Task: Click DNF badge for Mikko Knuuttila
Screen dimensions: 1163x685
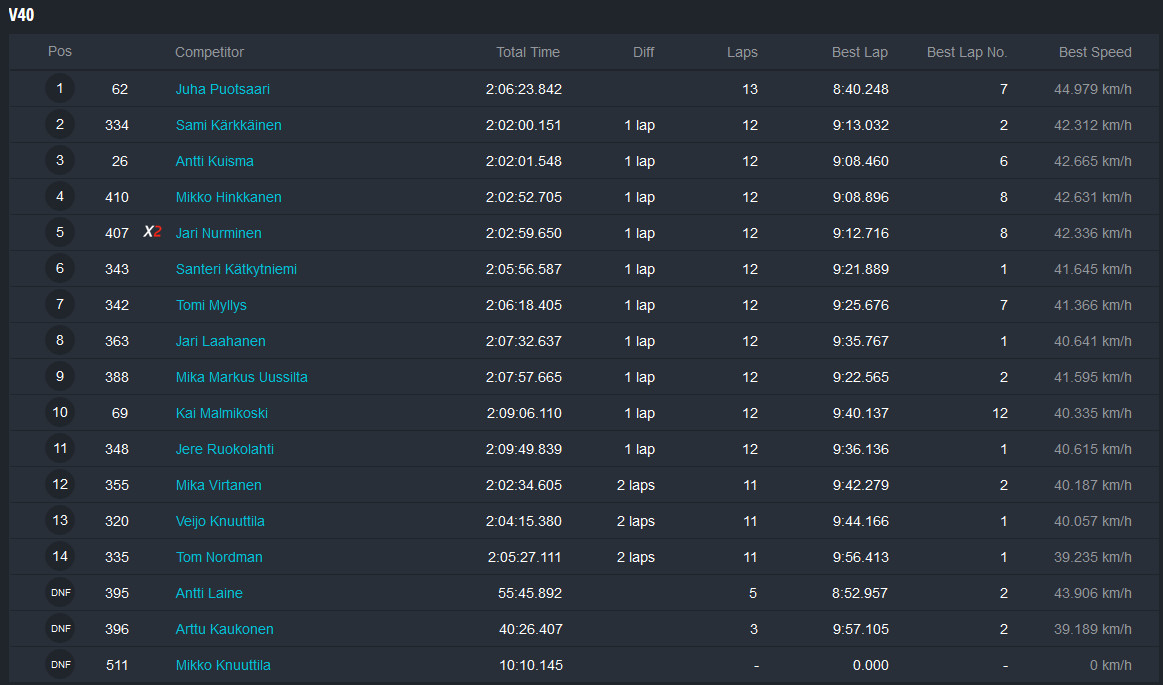Action: [x=60, y=664]
